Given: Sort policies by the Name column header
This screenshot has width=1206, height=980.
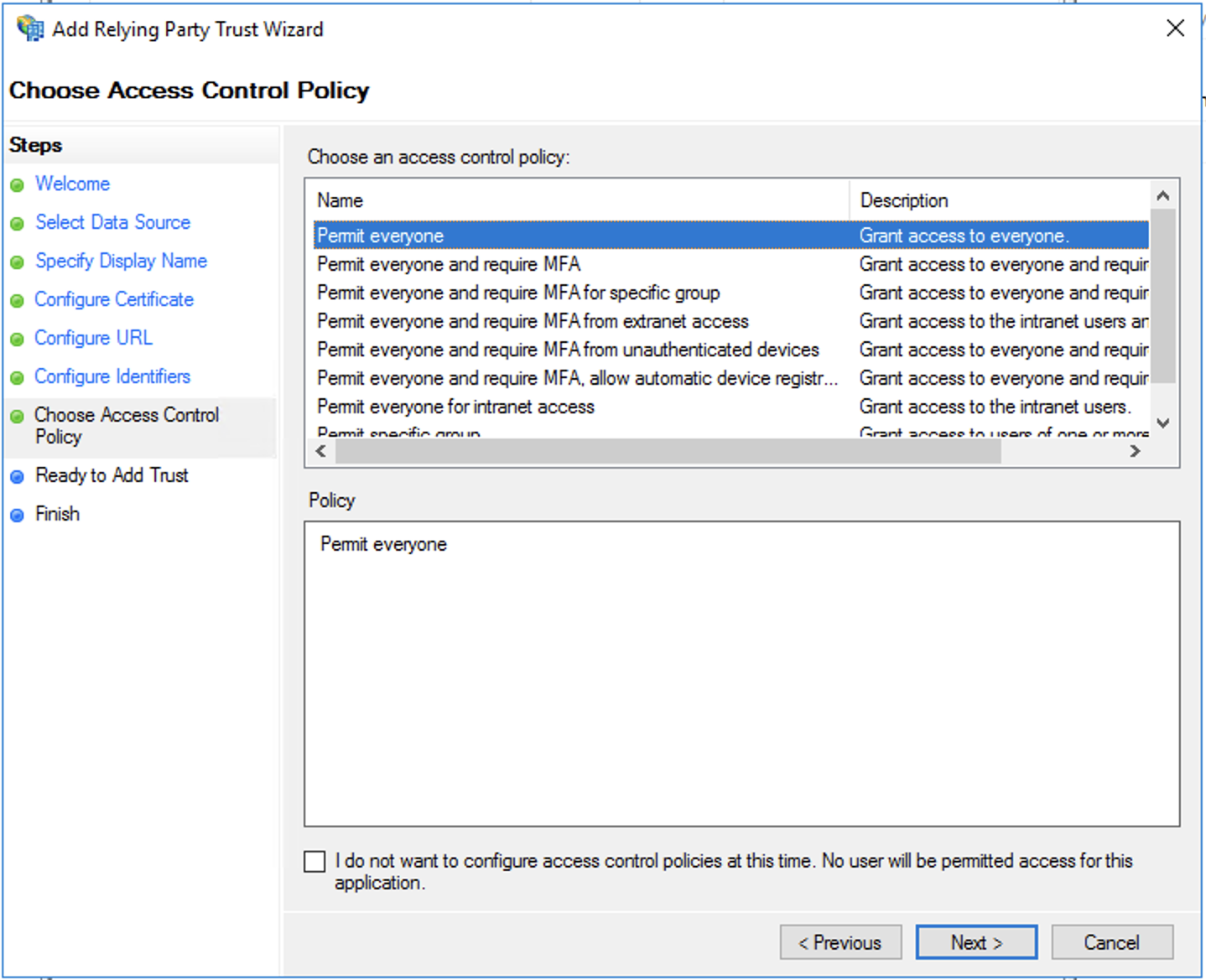Looking at the screenshot, I should coord(340,200).
